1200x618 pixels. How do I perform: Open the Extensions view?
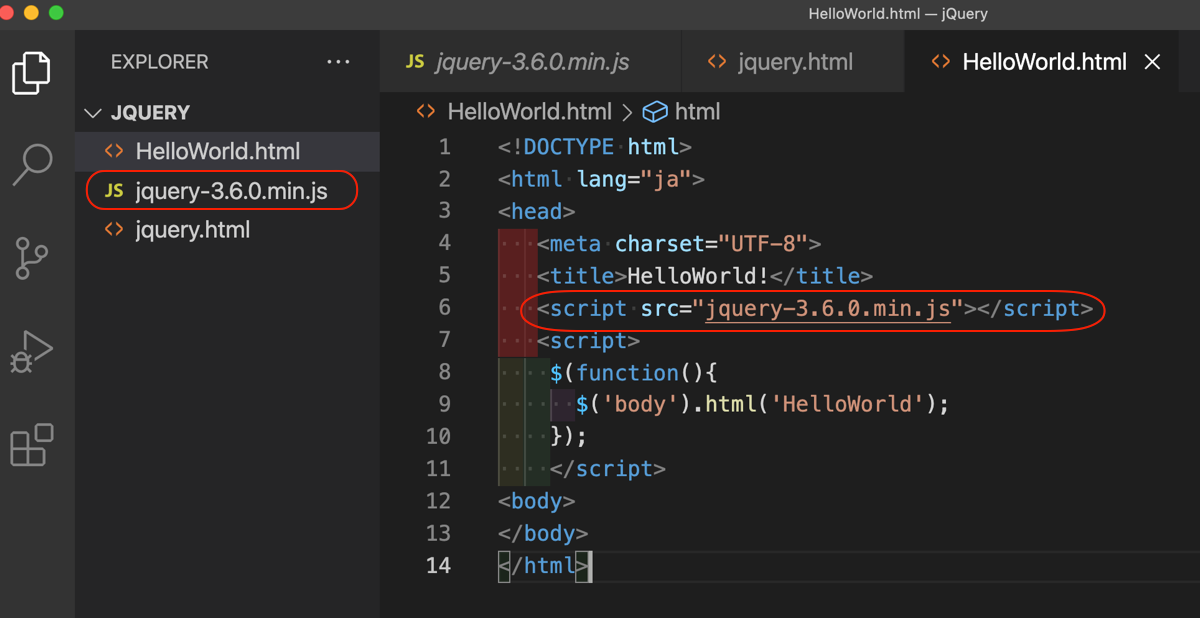tap(31, 444)
